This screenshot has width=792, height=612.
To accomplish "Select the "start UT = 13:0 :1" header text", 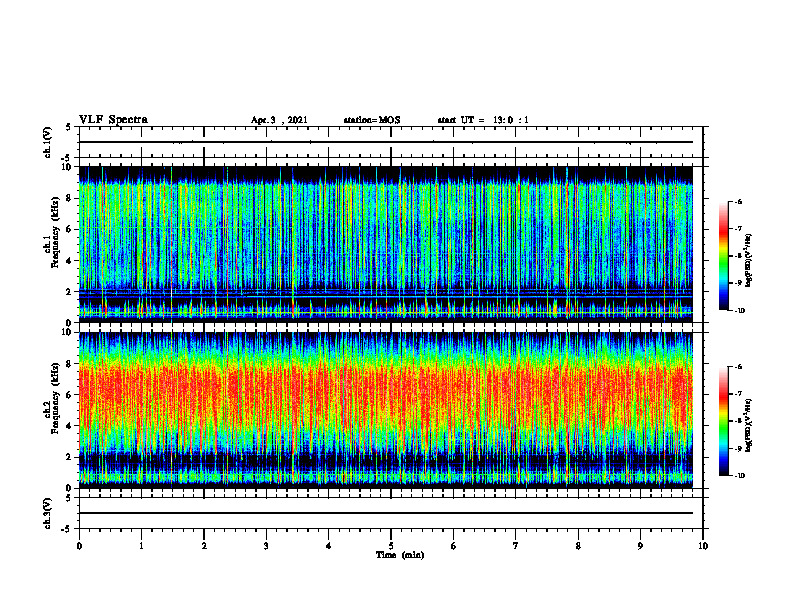I will 483,120.
